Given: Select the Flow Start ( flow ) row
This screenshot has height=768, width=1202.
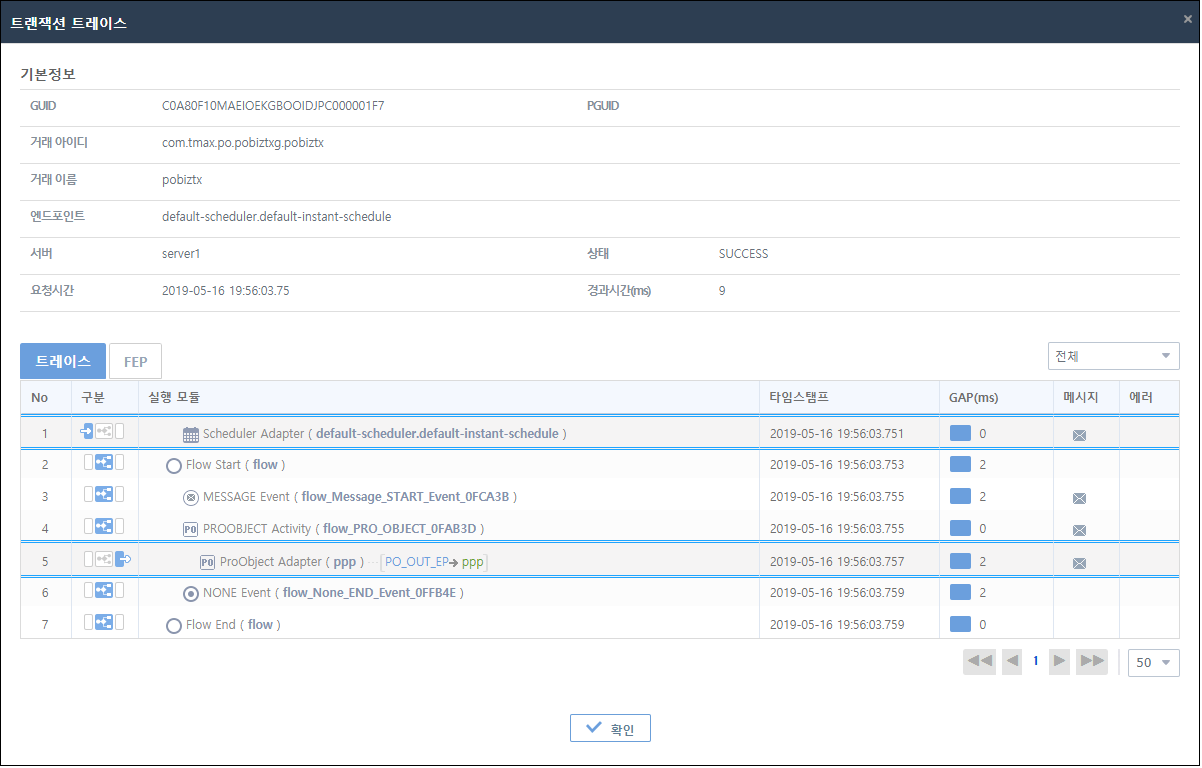Looking at the screenshot, I should tap(233, 465).
